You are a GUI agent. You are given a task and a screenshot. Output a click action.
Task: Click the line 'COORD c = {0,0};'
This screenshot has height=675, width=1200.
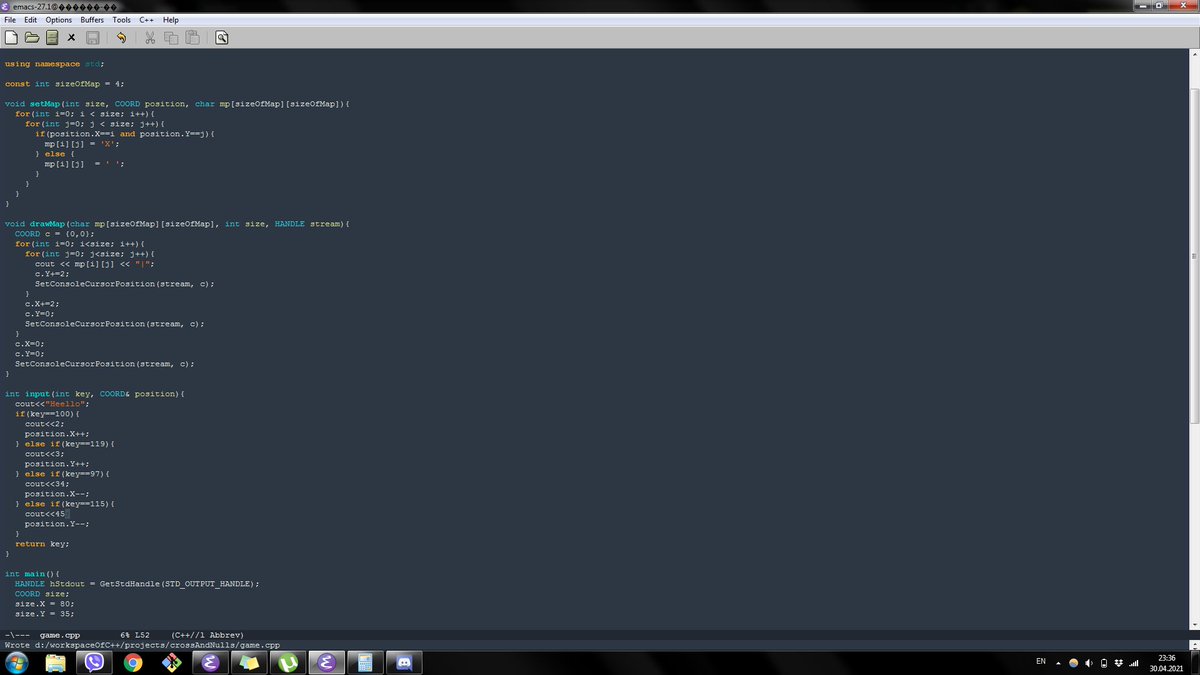(54, 234)
